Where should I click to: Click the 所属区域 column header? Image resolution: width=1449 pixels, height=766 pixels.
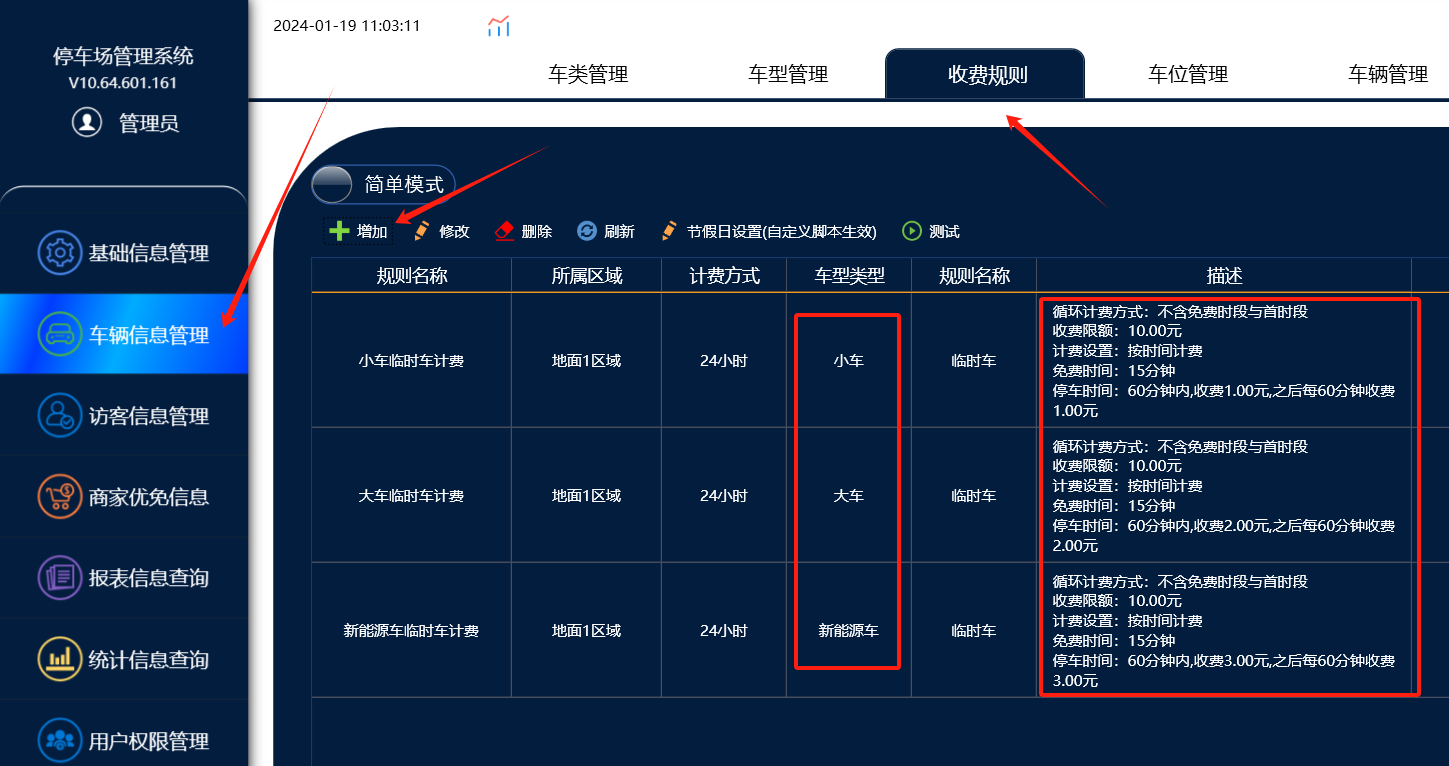(587, 276)
